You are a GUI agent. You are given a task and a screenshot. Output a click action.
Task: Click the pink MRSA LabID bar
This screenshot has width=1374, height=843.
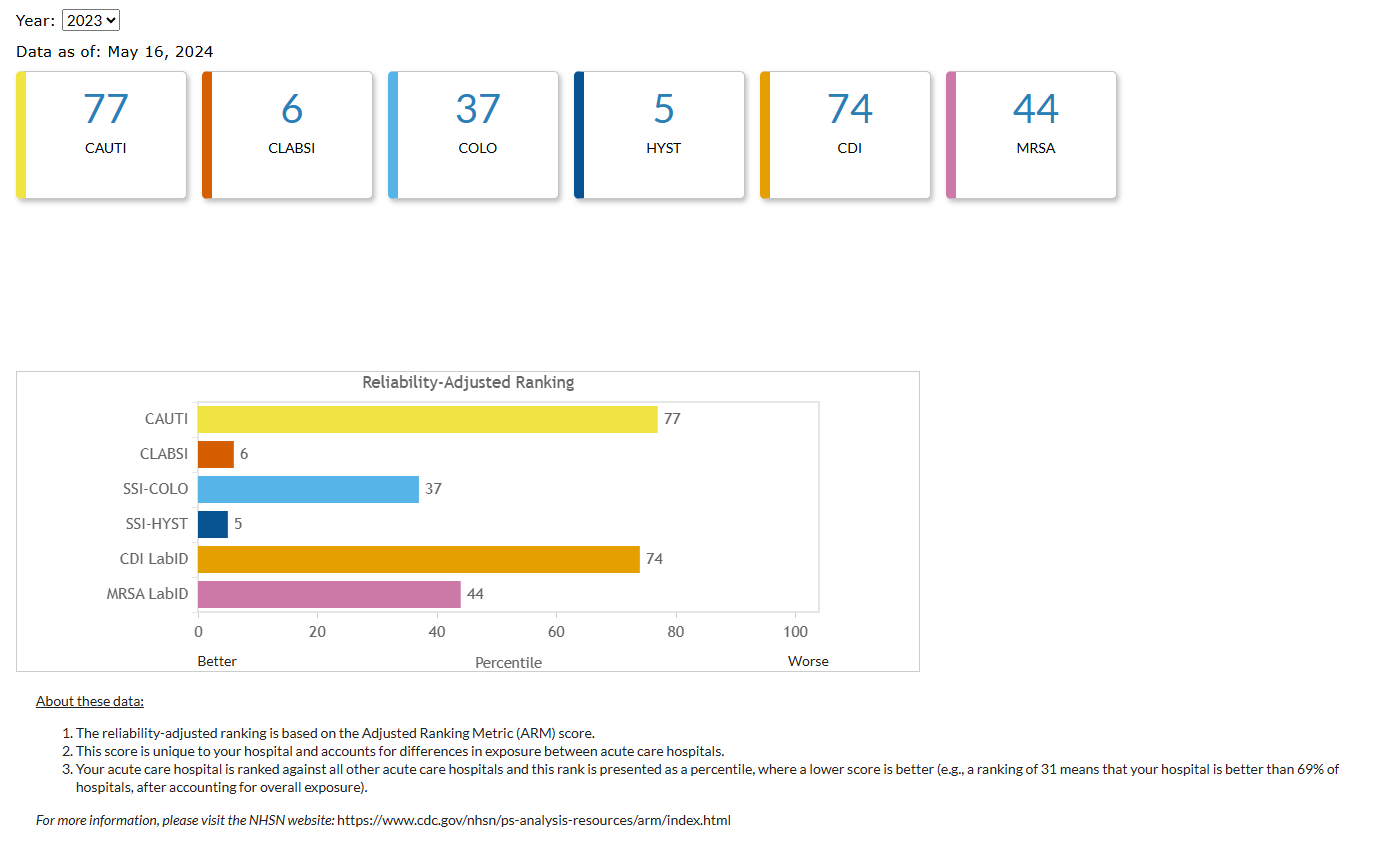329,594
